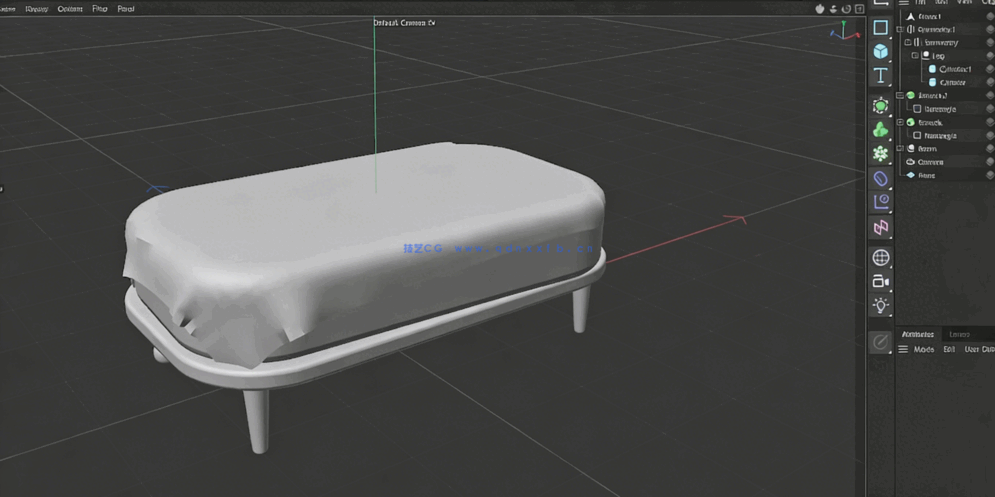The image size is (995, 497).
Task: Open the Floor environment globe tool
Action: (880, 257)
